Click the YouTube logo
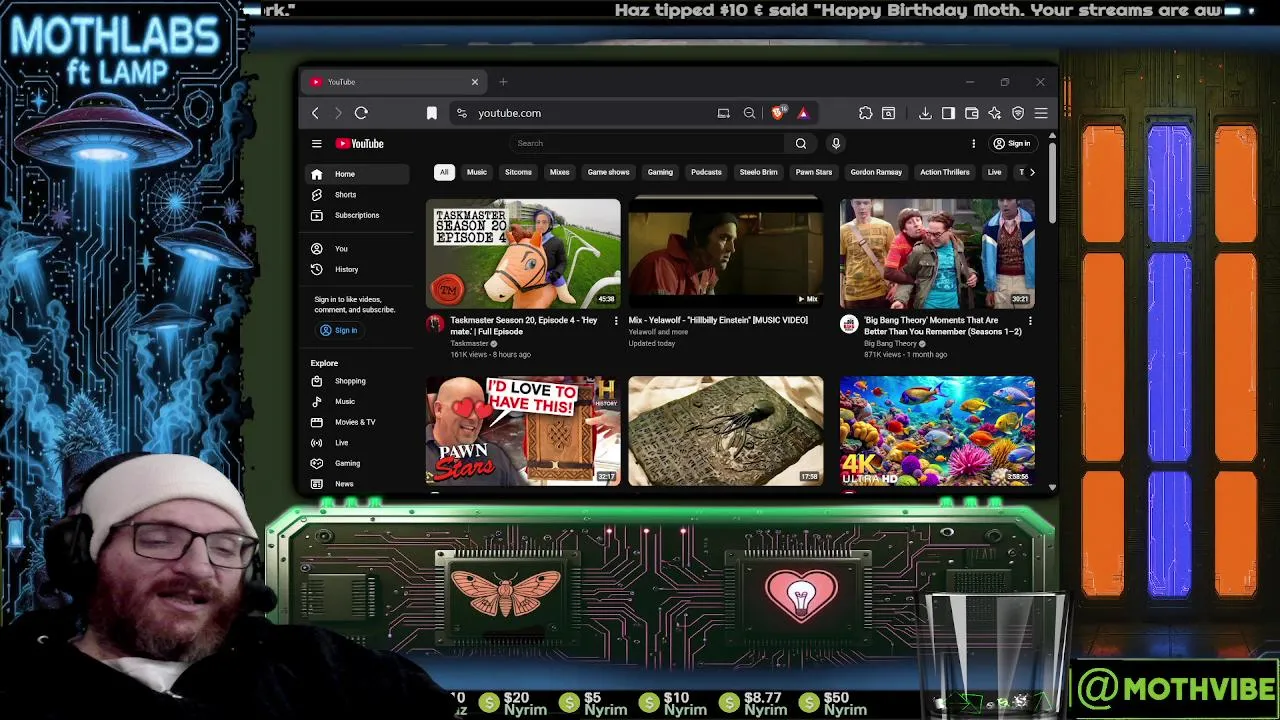Screen dimensions: 1280x720 (359, 143)
